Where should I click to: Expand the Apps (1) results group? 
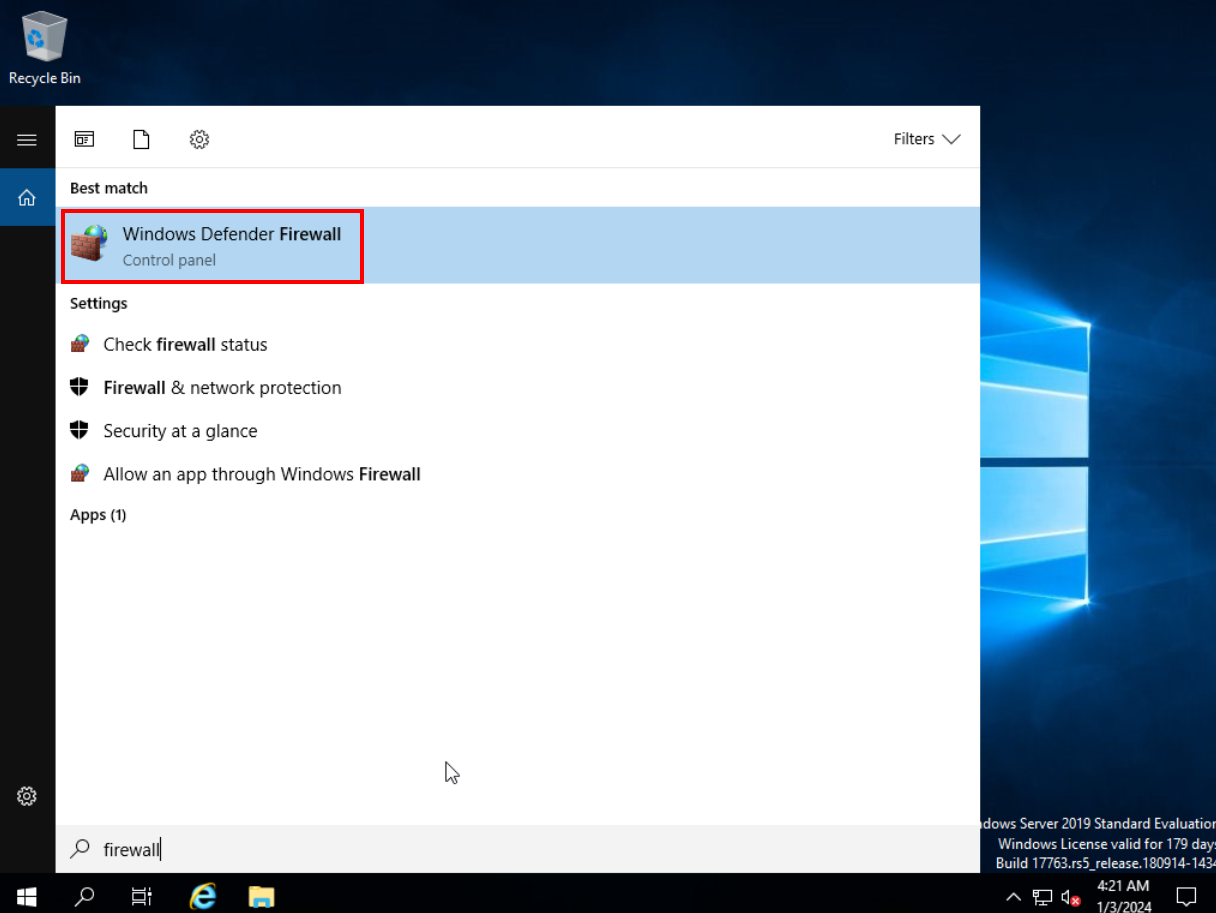pyautogui.click(x=98, y=515)
